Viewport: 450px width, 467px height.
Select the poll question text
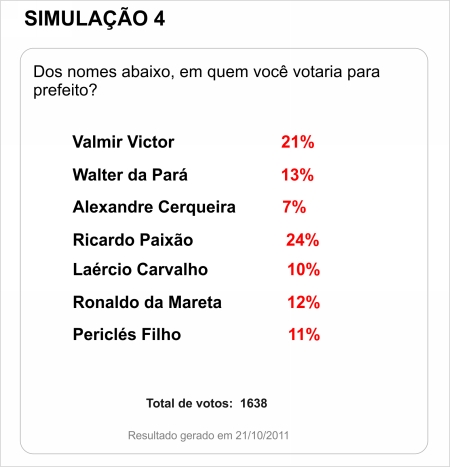point(206,81)
